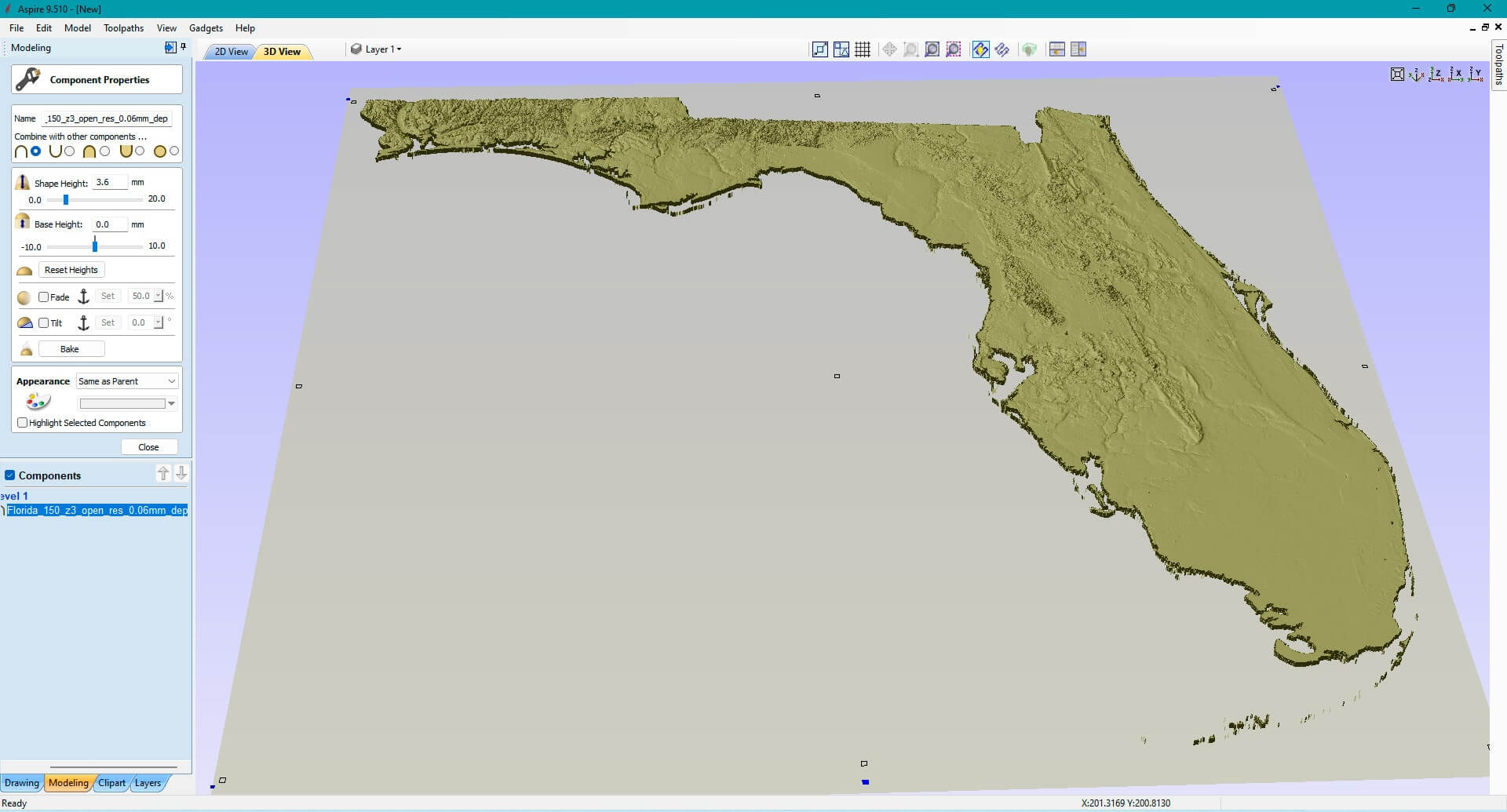The image size is (1507, 812).
Task: Tile view windows horizontally icon
Action: coord(1056,49)
